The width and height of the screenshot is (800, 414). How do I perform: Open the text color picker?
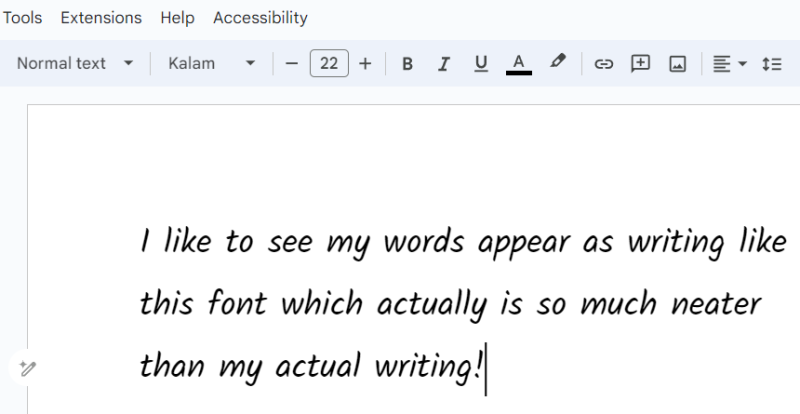(518, 64)
